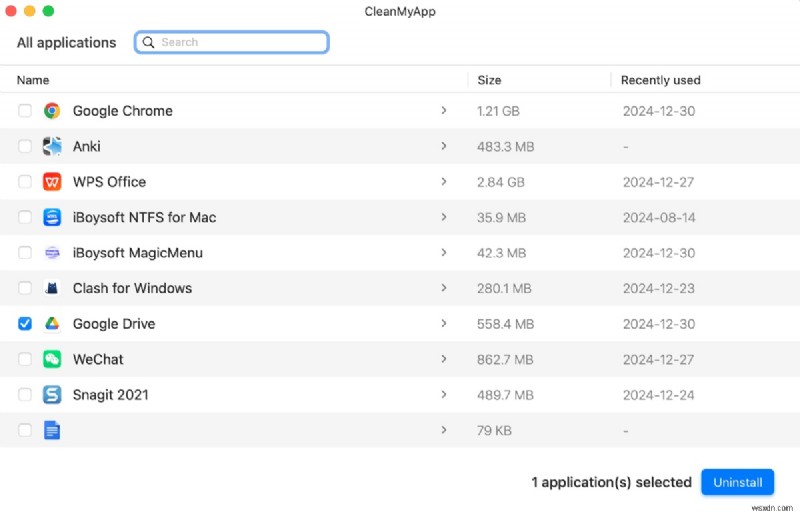Screen dimensions: 800x514
Task: Click the iBoysoft MagicMenu name
Action: pos(137,253)
